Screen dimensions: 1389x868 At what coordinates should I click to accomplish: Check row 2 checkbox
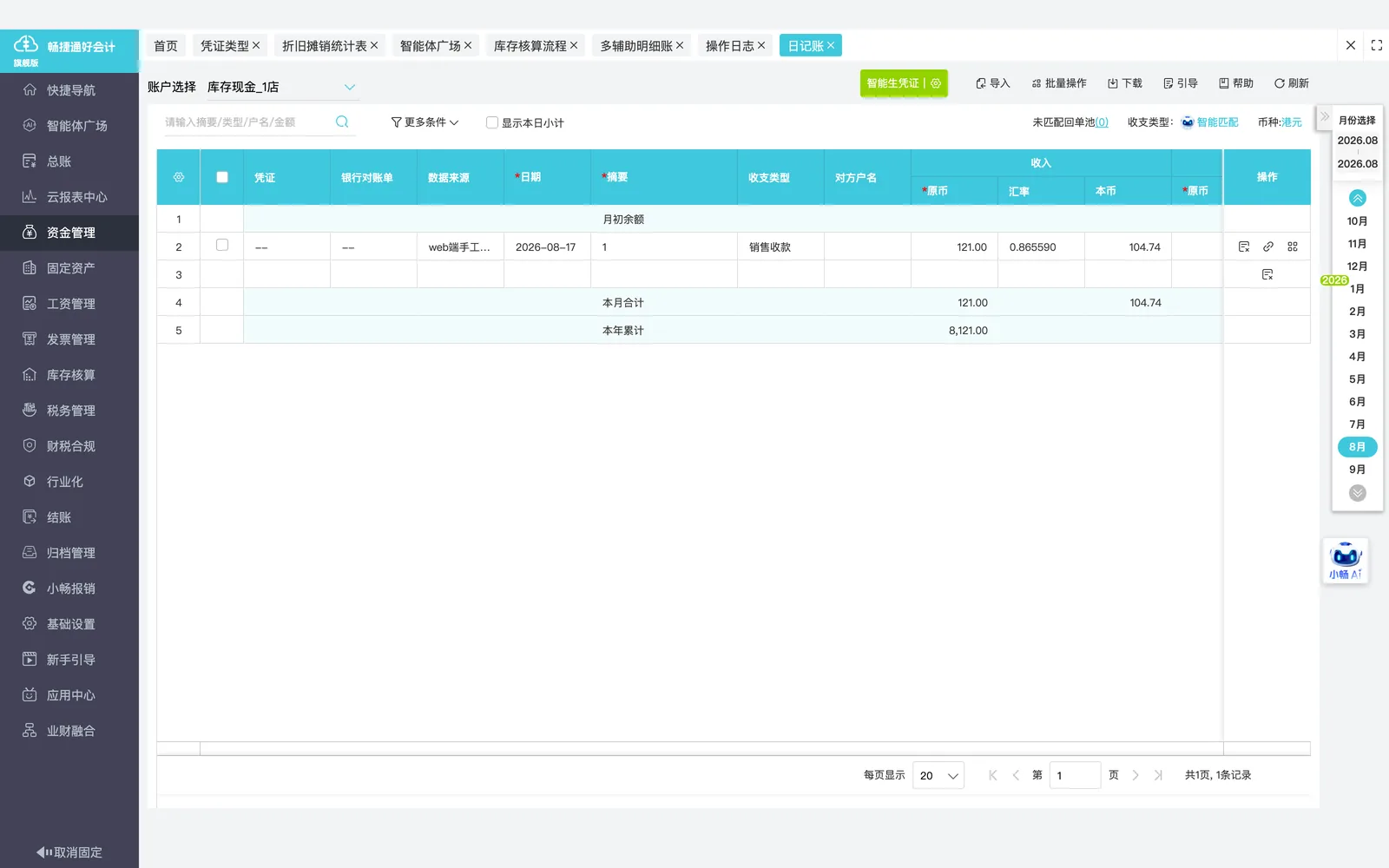click(222, 246)
